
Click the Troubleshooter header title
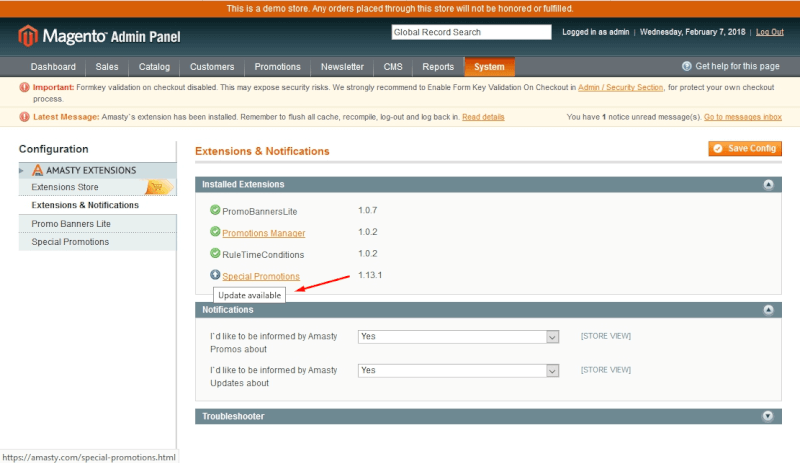tap(233, 416)
